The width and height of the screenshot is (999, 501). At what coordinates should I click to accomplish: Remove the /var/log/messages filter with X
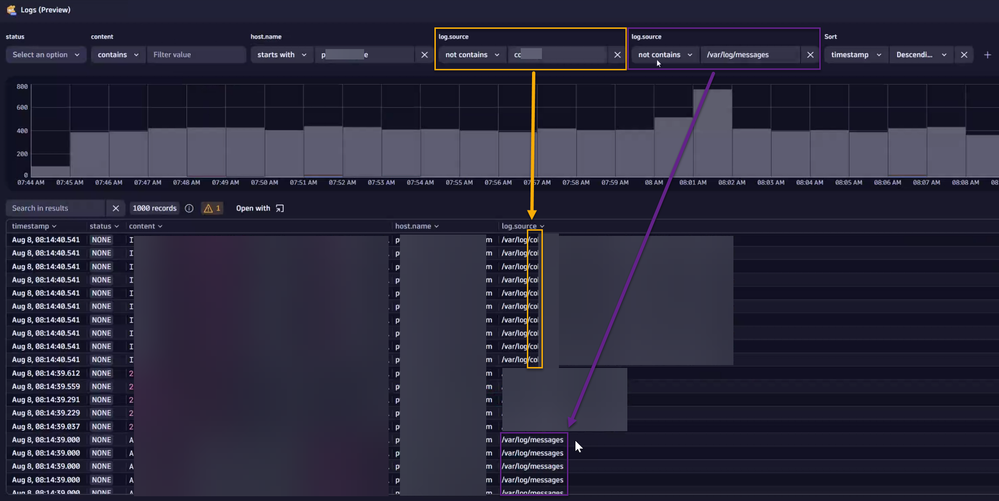coord(810,55)
